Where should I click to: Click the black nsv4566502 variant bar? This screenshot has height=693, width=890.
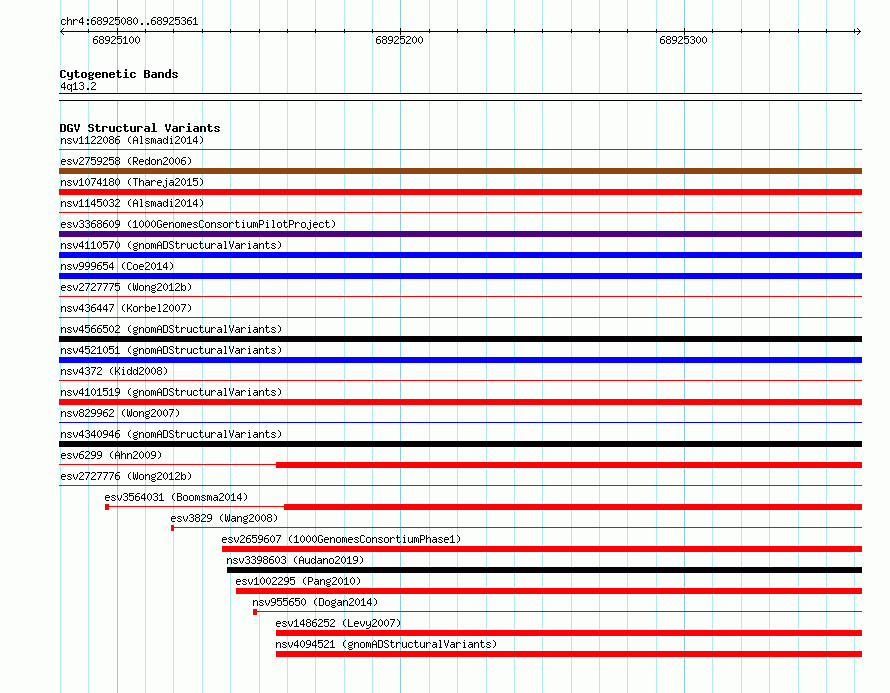click(x=460, y=339)
